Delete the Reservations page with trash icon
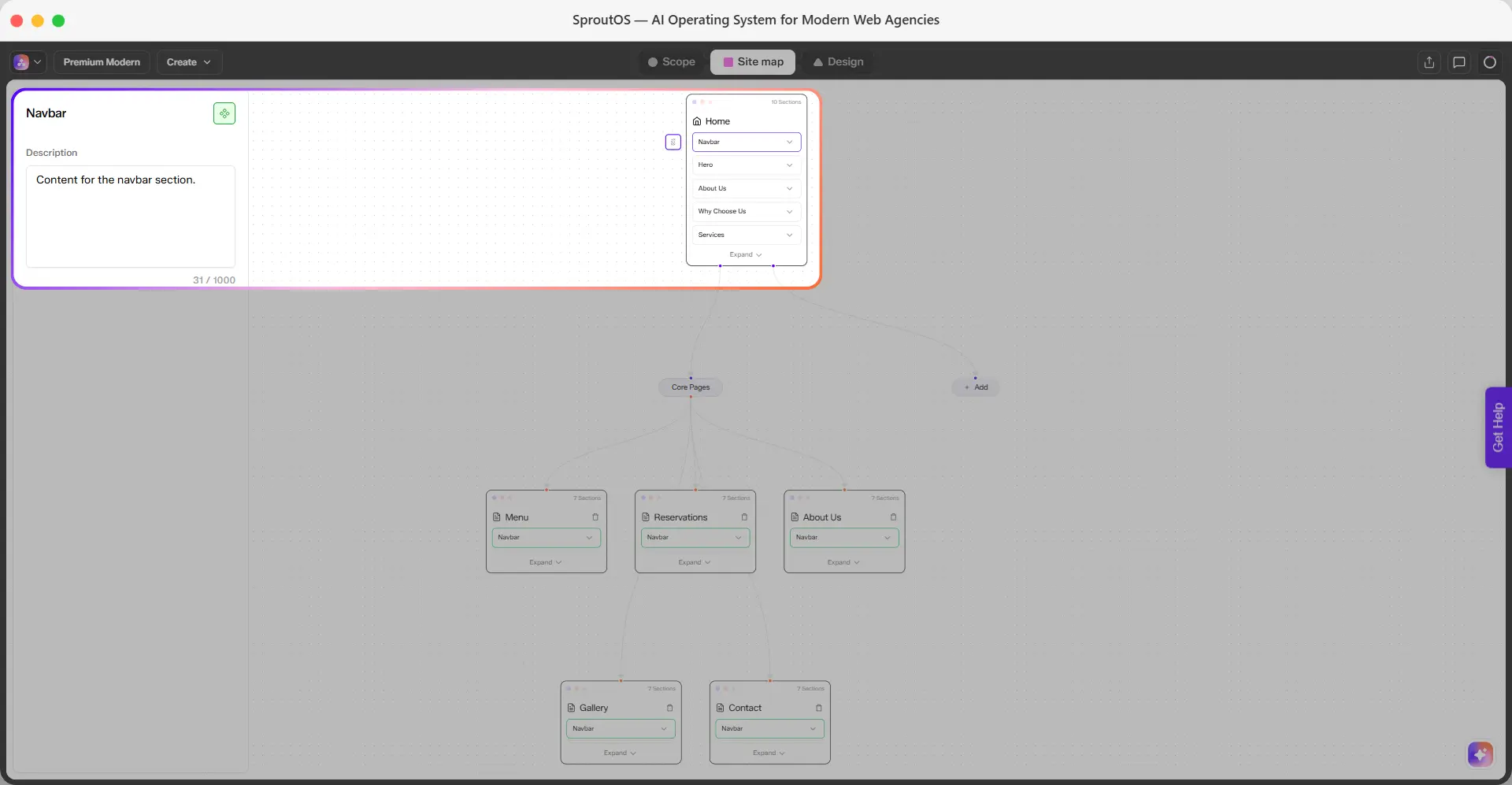Image resolution: width=1512 pixels, height=785 pixels. click(x=744, y=517)
